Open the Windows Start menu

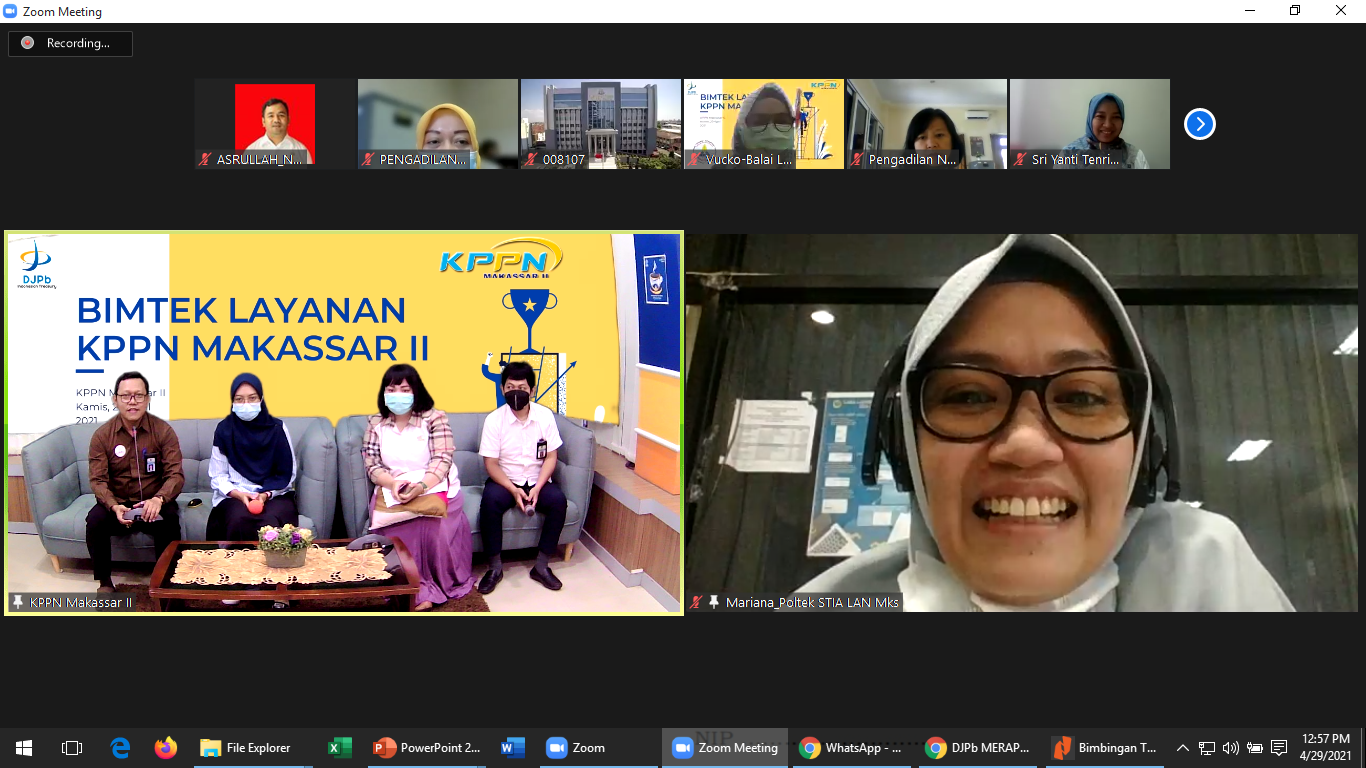(x=24, y=747)
